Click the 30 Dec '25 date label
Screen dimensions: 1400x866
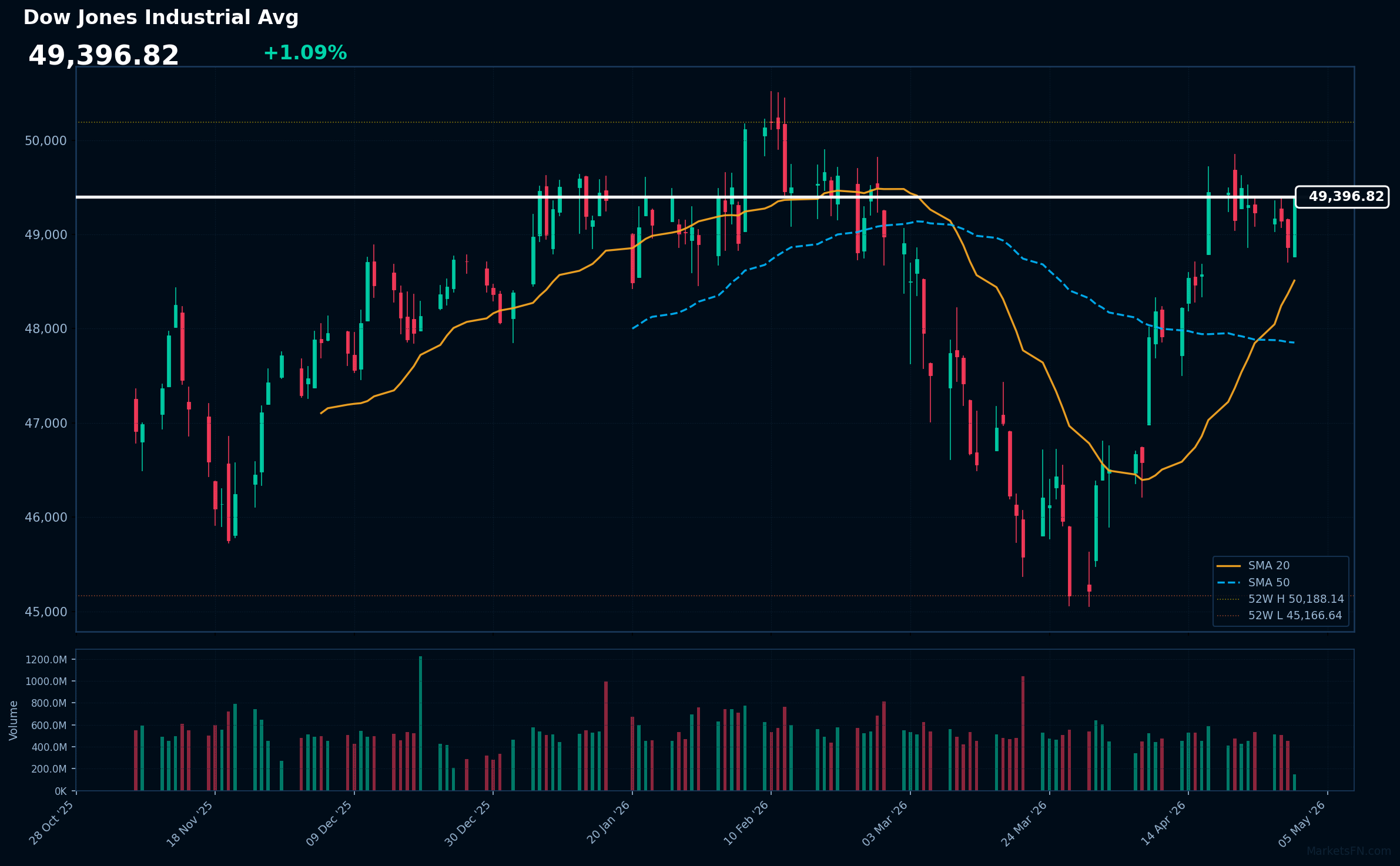click(468, 823)
